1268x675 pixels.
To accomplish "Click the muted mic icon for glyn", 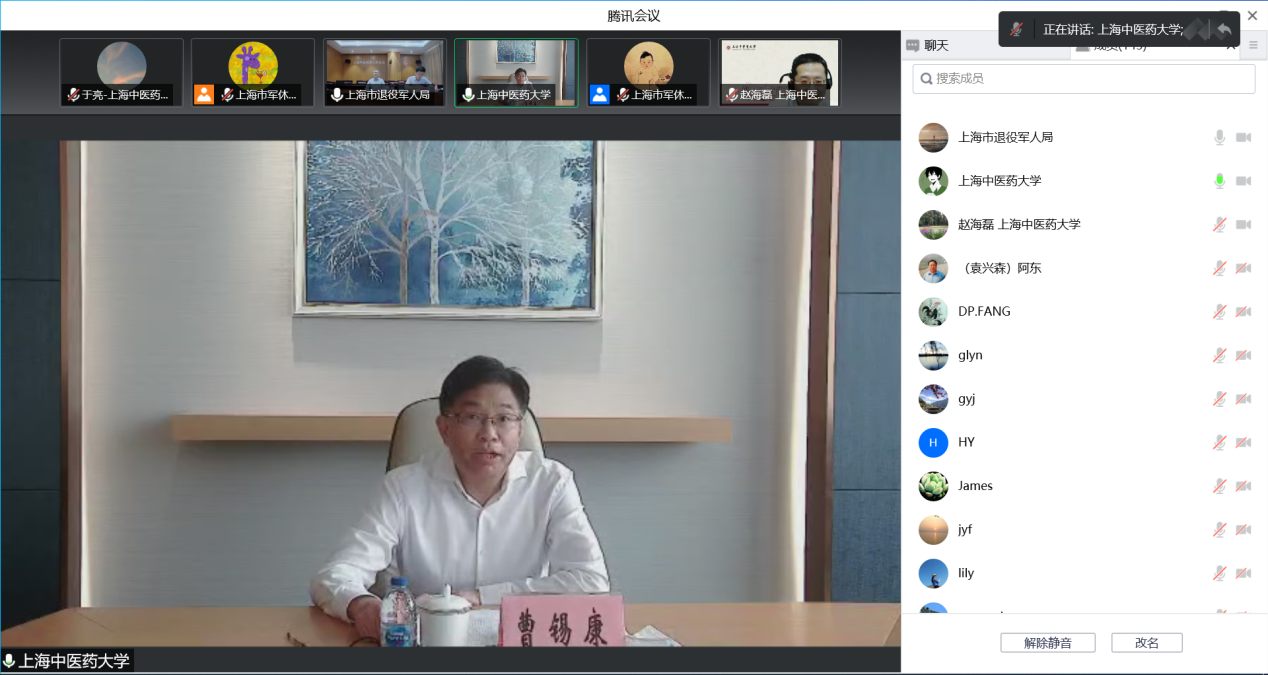I will coord(1219,355).
